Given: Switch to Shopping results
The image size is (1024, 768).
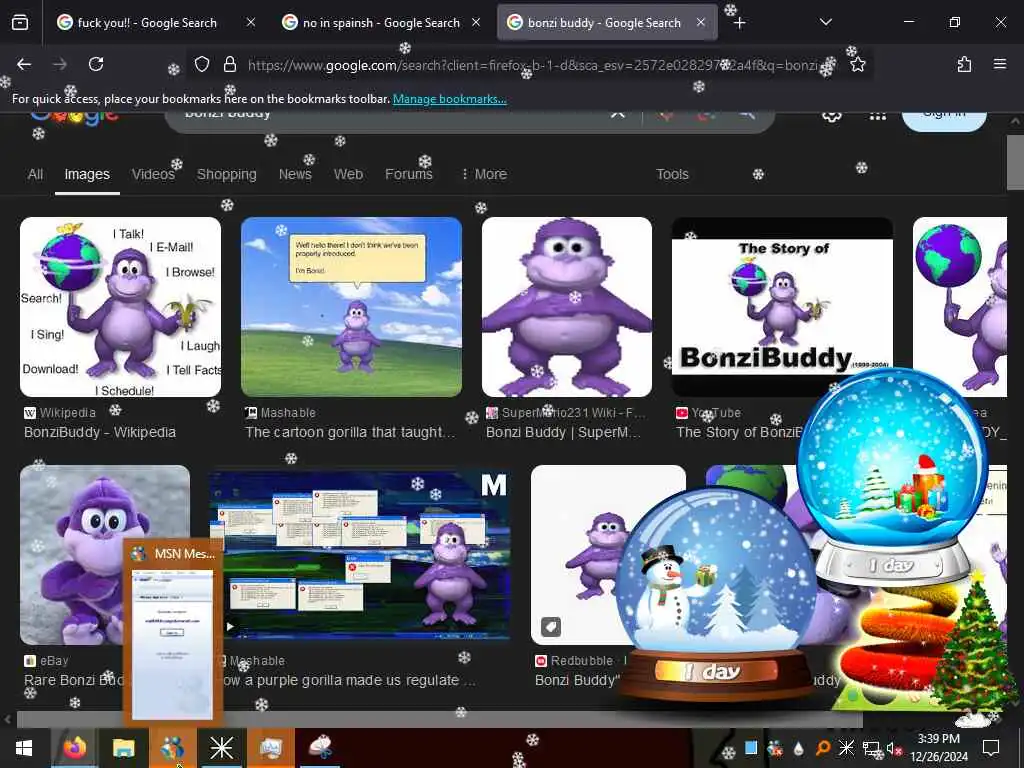Looking at the screenshot, I should point(227,174).
